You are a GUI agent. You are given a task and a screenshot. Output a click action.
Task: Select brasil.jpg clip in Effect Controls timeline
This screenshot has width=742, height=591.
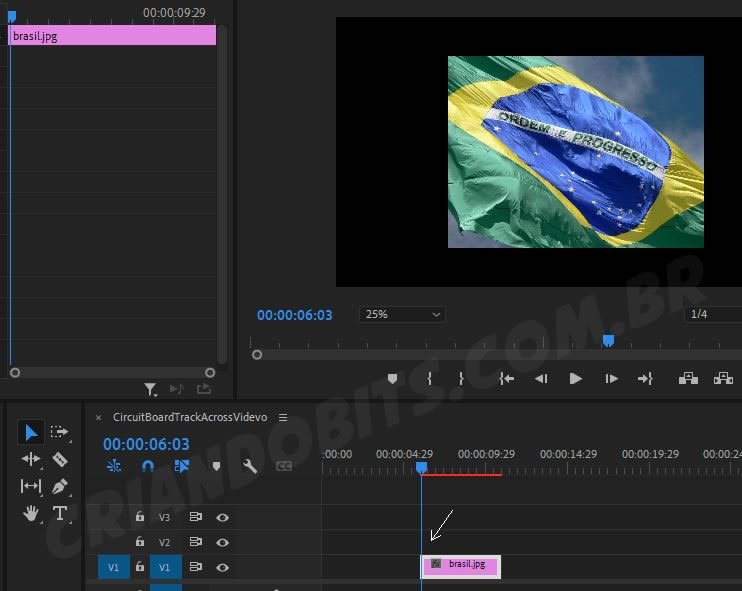click(112, 35)
